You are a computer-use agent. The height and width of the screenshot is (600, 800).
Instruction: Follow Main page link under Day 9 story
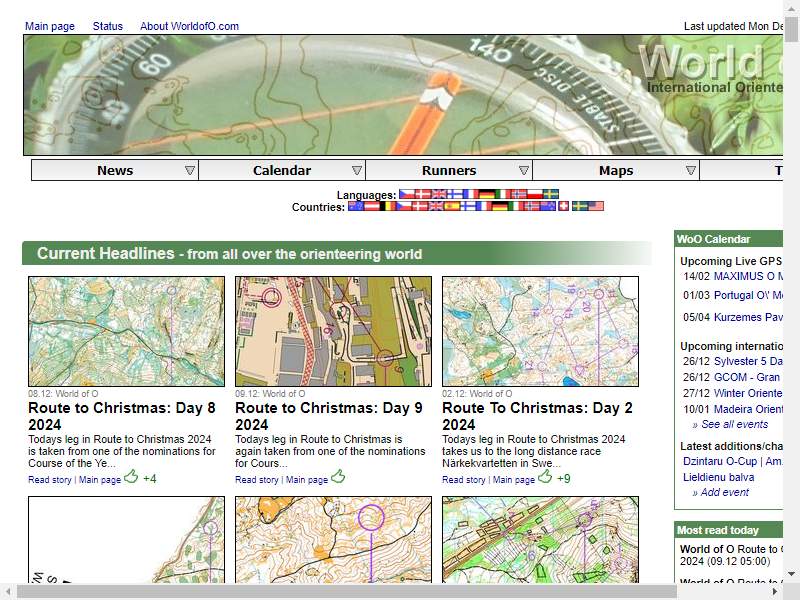click(x=307, y=480)
